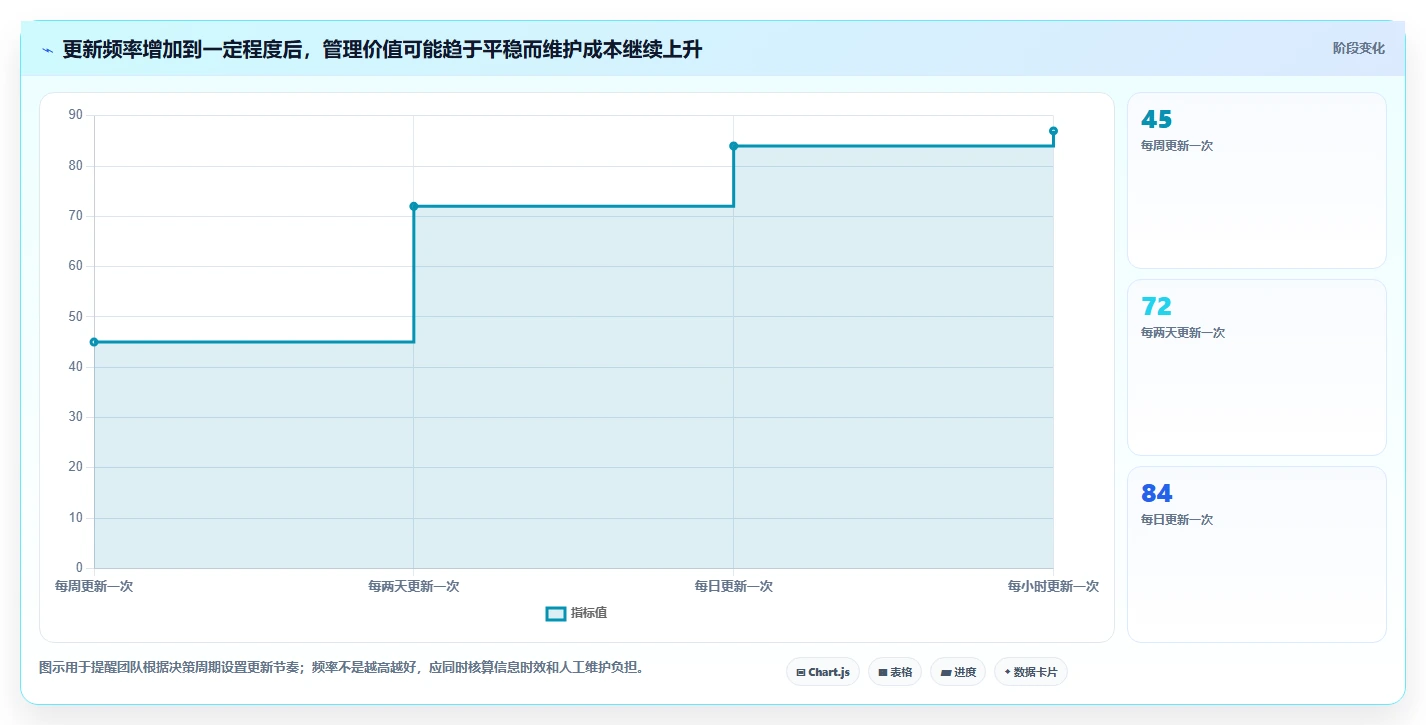
Task: Click the chart title about 更新频率
Action: pyautogui.click(x=382, y=50)
